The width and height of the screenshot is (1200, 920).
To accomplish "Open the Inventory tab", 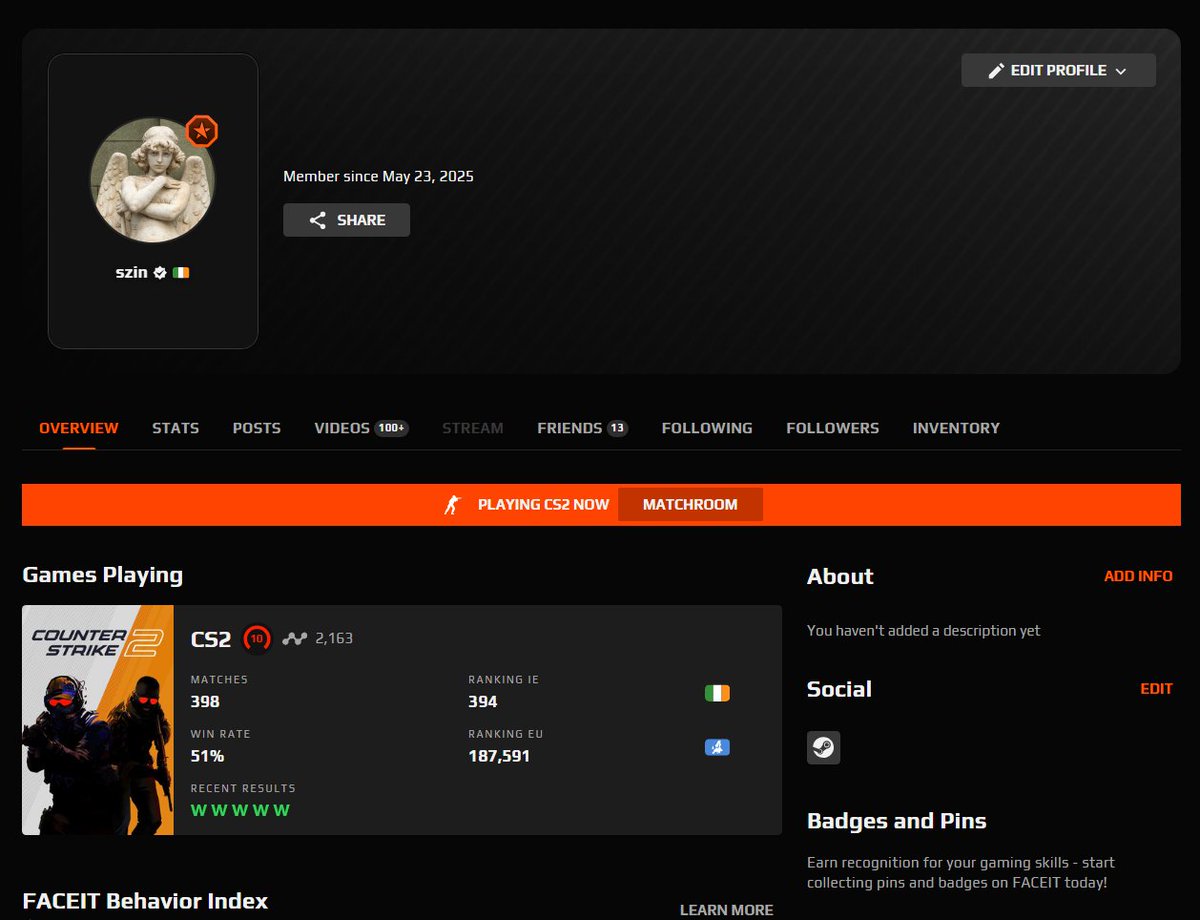I will pyautogui.click(x=956, y=428).
